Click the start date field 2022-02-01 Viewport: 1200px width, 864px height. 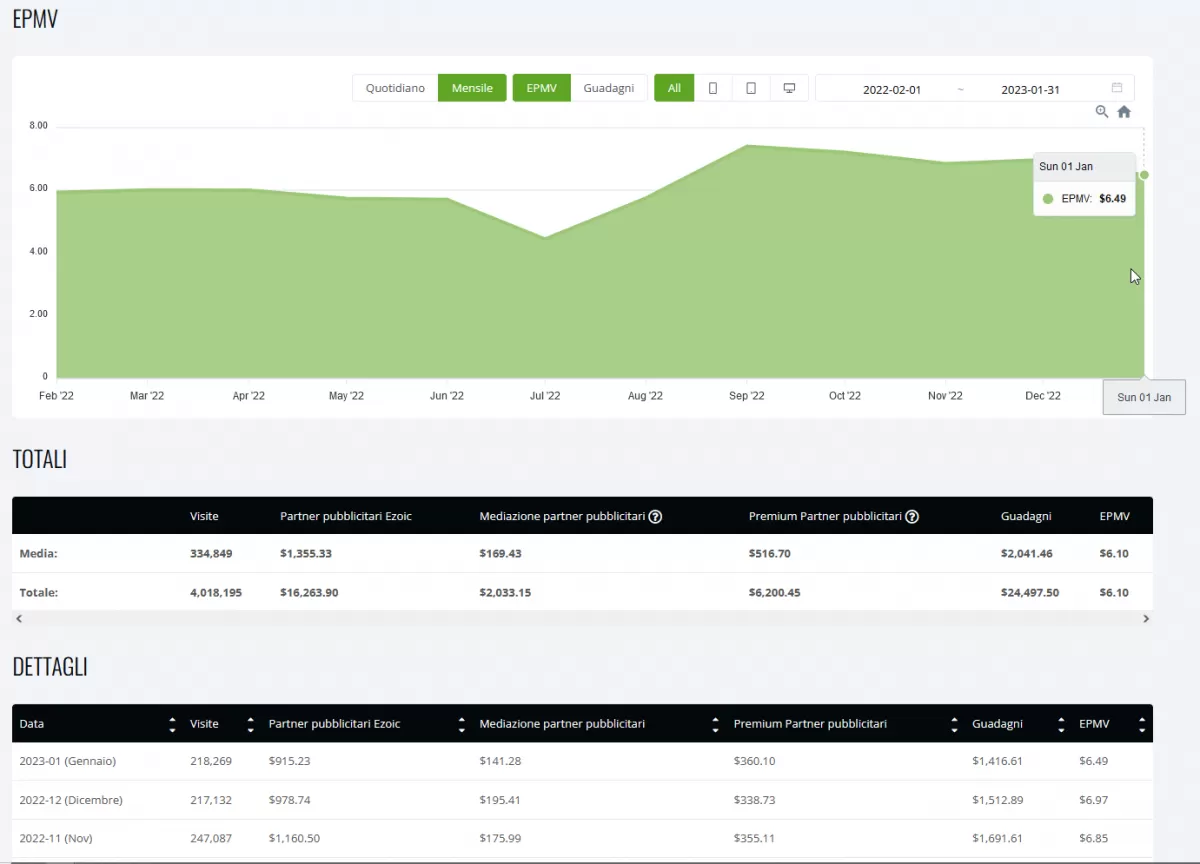892,89
